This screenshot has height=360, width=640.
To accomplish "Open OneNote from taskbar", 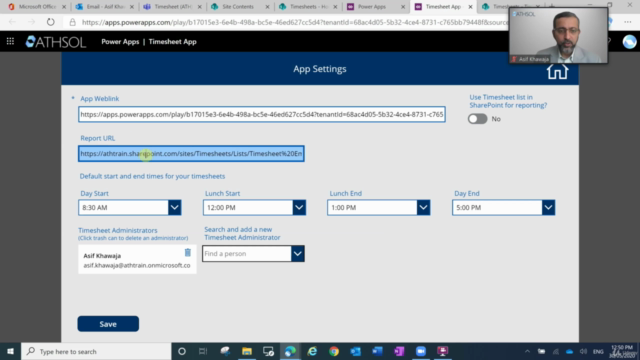I will 399,351.
